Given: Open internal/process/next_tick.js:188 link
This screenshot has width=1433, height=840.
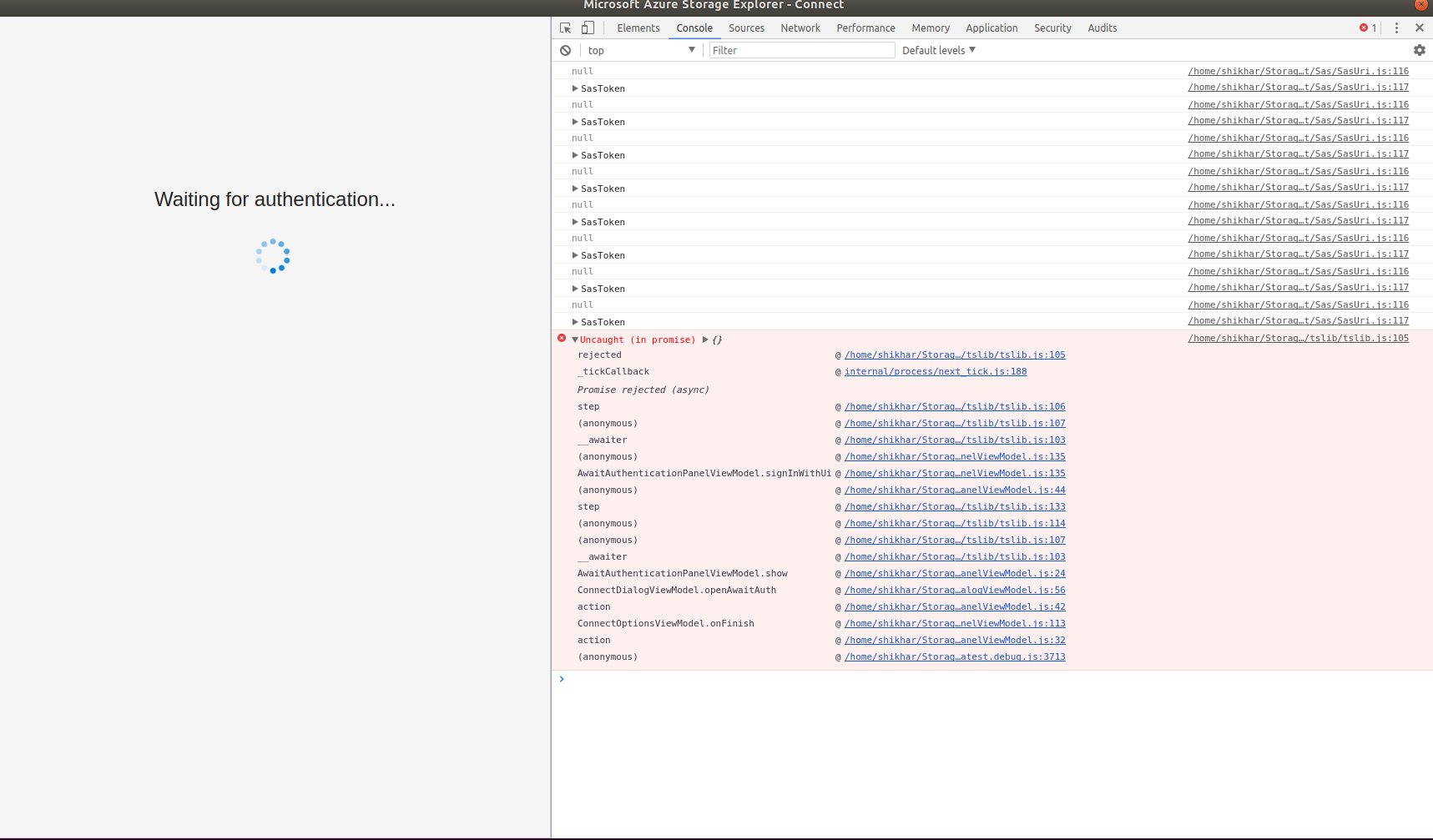Looking at the screenshot, I should (x=936, y=371).
